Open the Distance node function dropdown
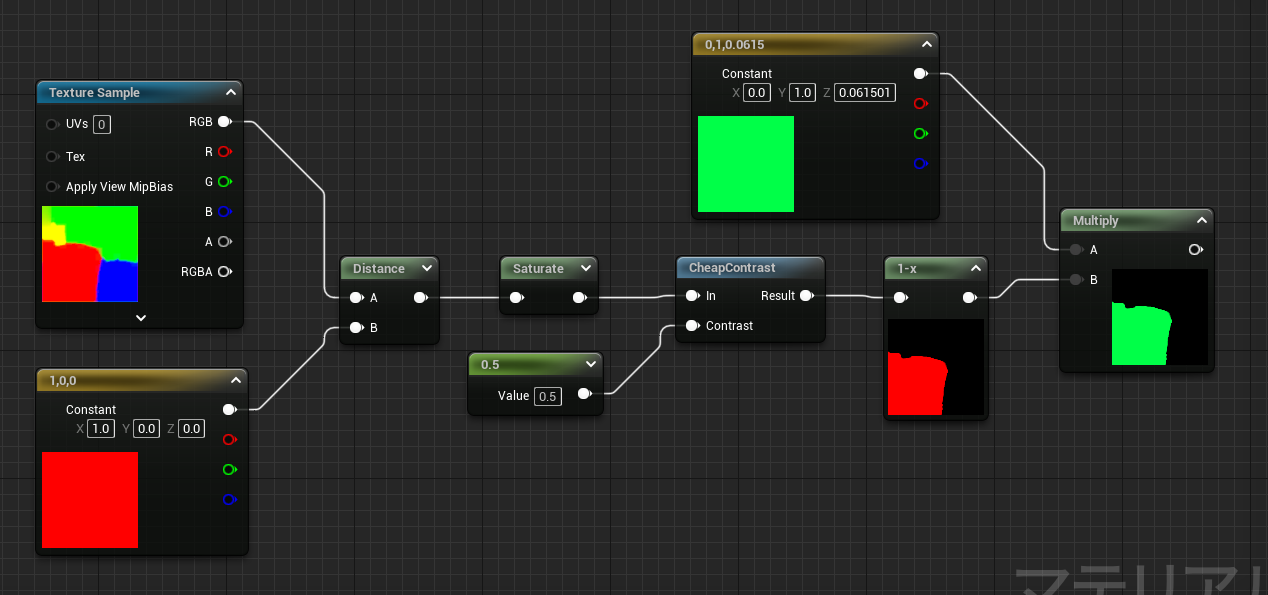 tap(427, 268)
